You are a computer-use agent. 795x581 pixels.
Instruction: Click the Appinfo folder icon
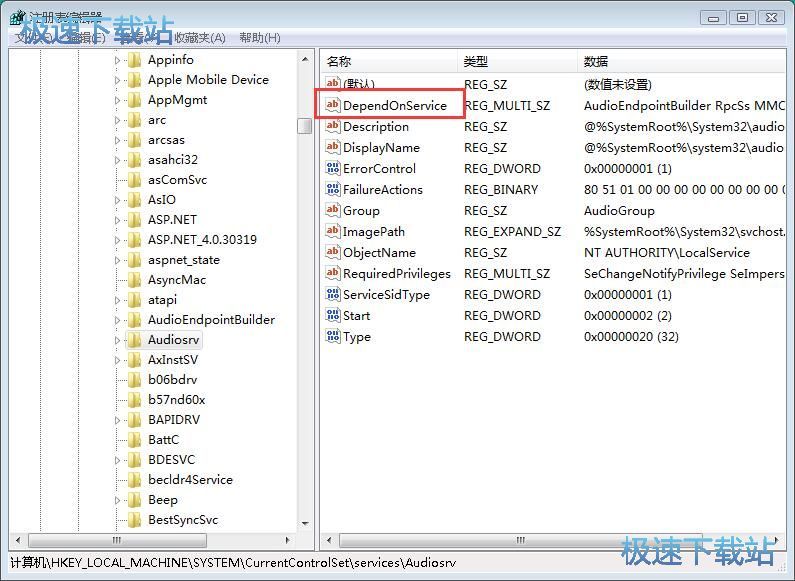[134, 60]
